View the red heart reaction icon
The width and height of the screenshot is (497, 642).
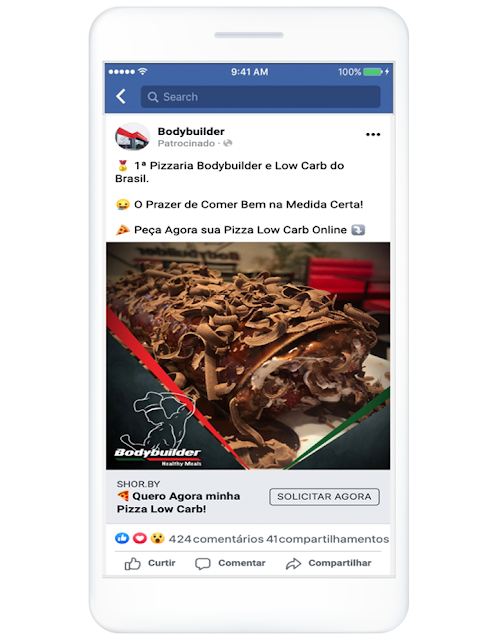[140, 538]
